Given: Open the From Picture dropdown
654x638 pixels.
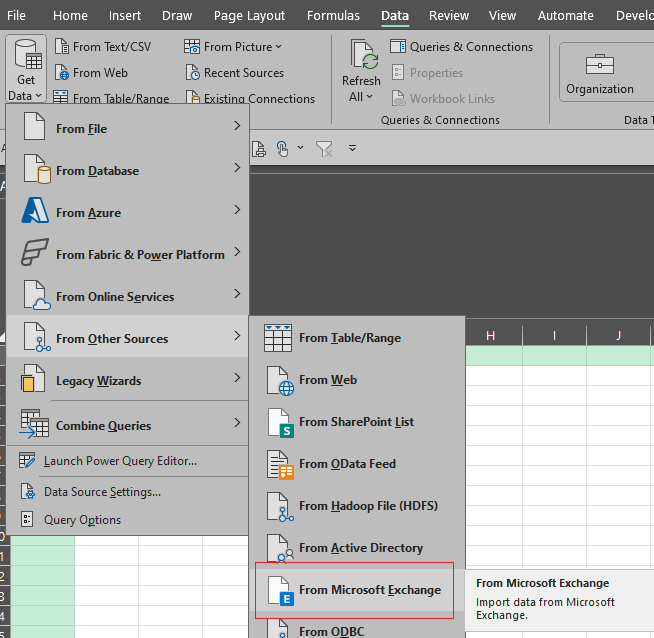Looking at the screenshot, I should click(x=234, y=47).
